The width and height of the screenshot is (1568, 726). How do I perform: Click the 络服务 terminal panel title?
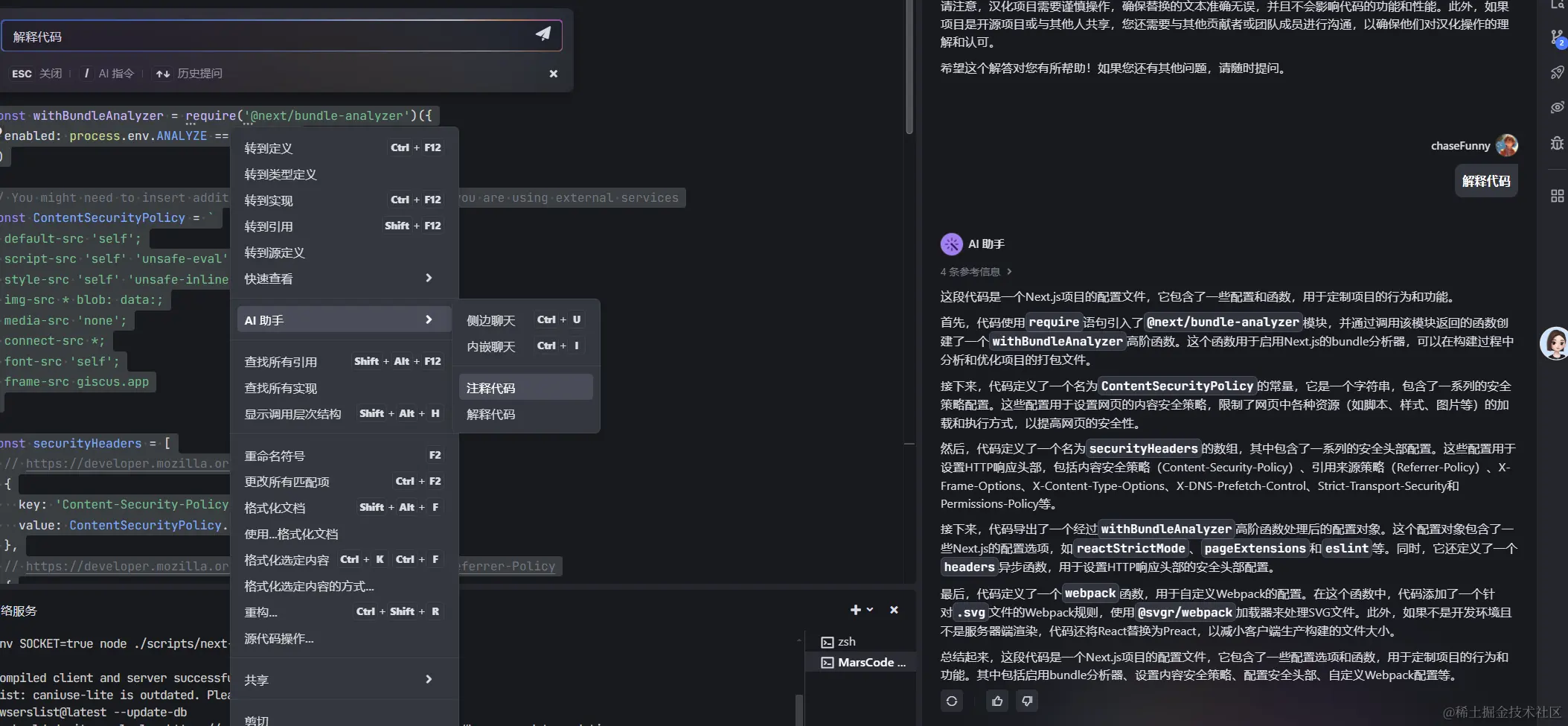(19, 611)
